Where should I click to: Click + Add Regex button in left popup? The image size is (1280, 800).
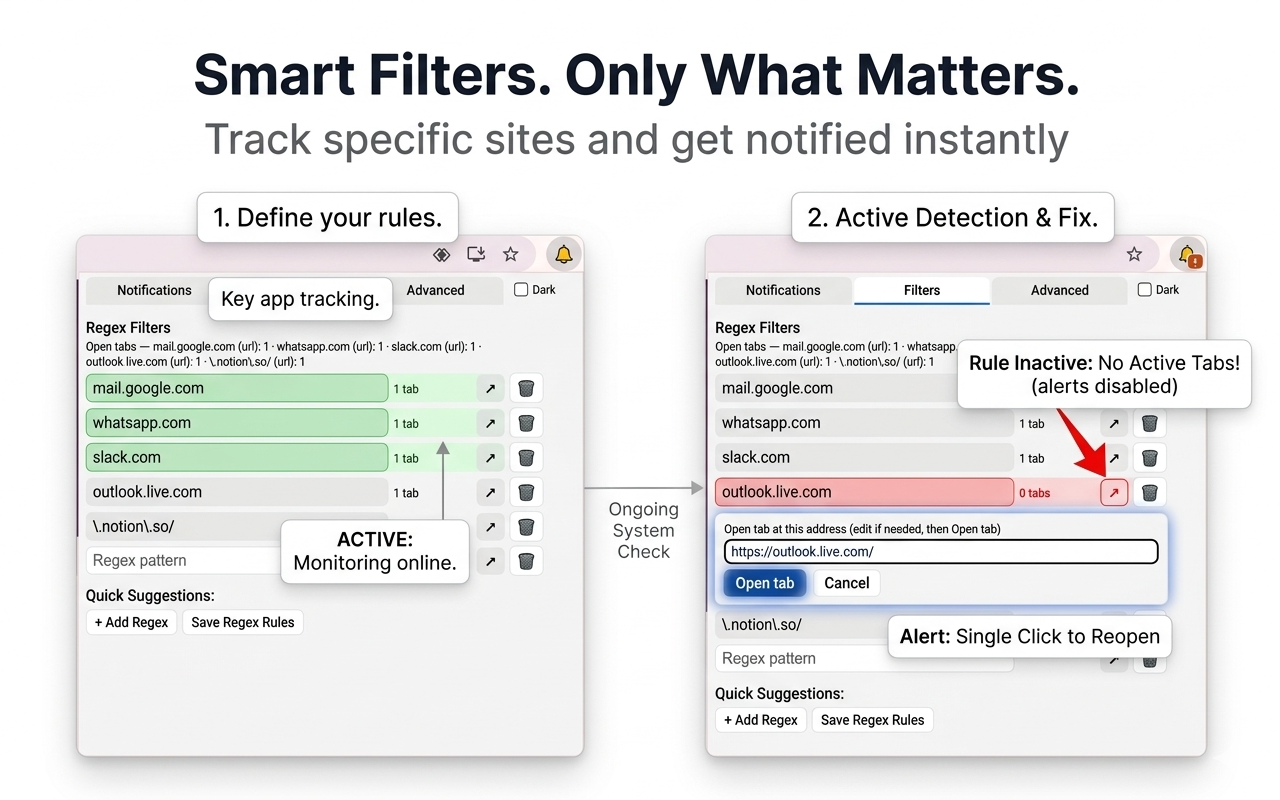(x=132, y=622)
